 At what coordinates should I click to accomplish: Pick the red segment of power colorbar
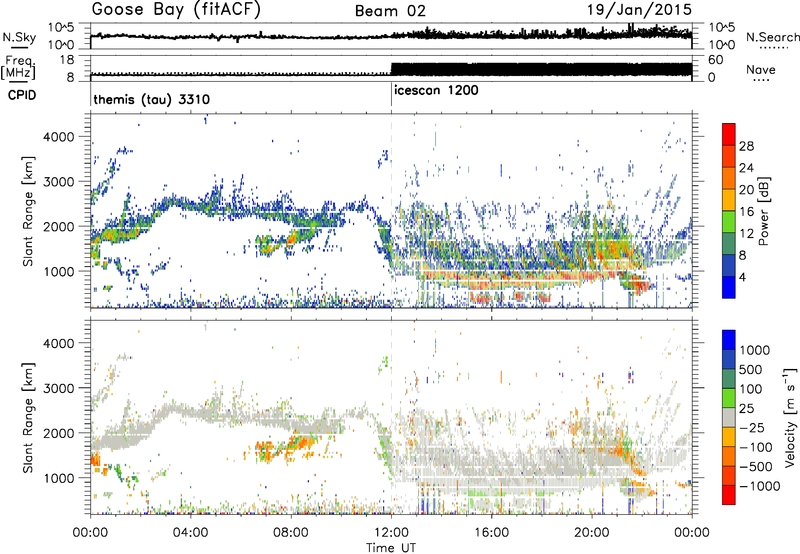click(x=729, y=134)
